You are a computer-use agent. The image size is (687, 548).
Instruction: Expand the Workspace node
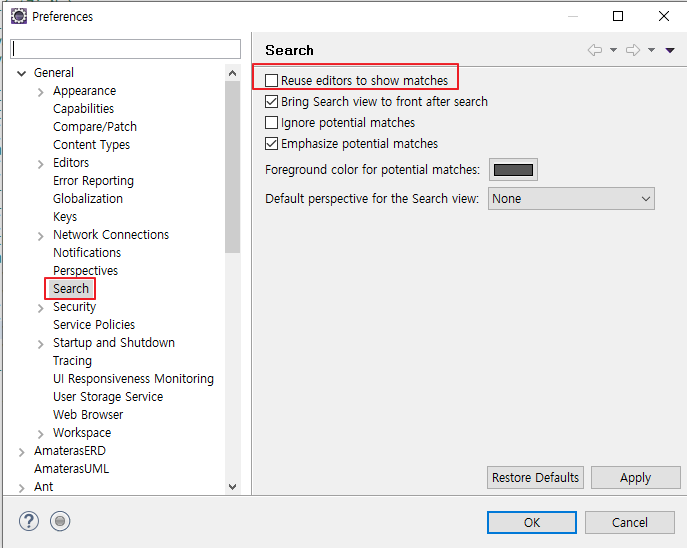41,434
